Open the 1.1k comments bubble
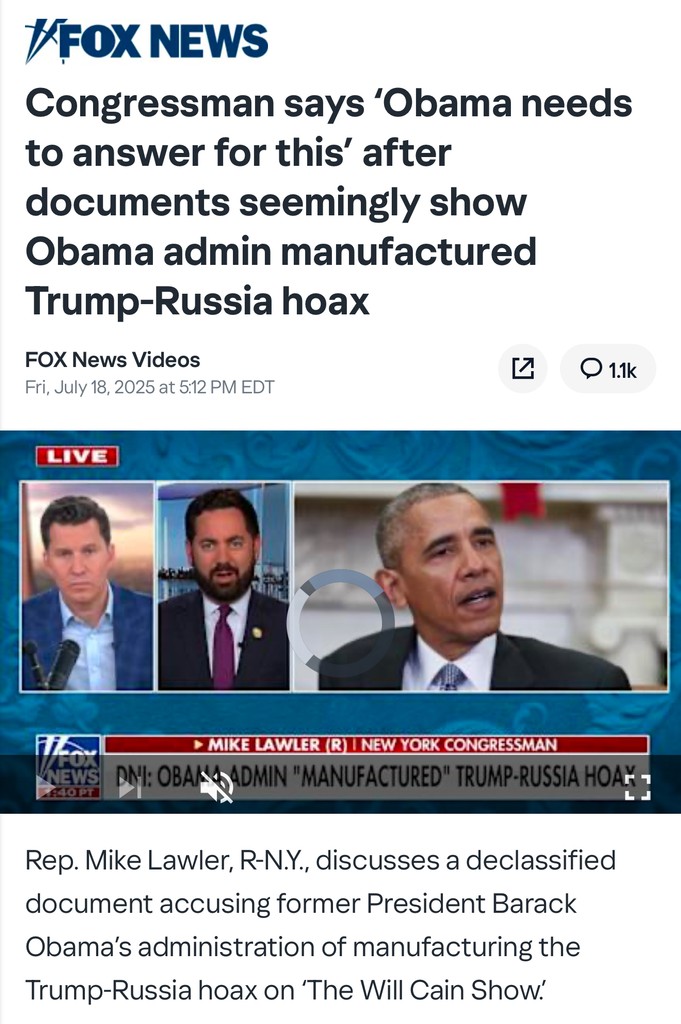 pos(608,368)
